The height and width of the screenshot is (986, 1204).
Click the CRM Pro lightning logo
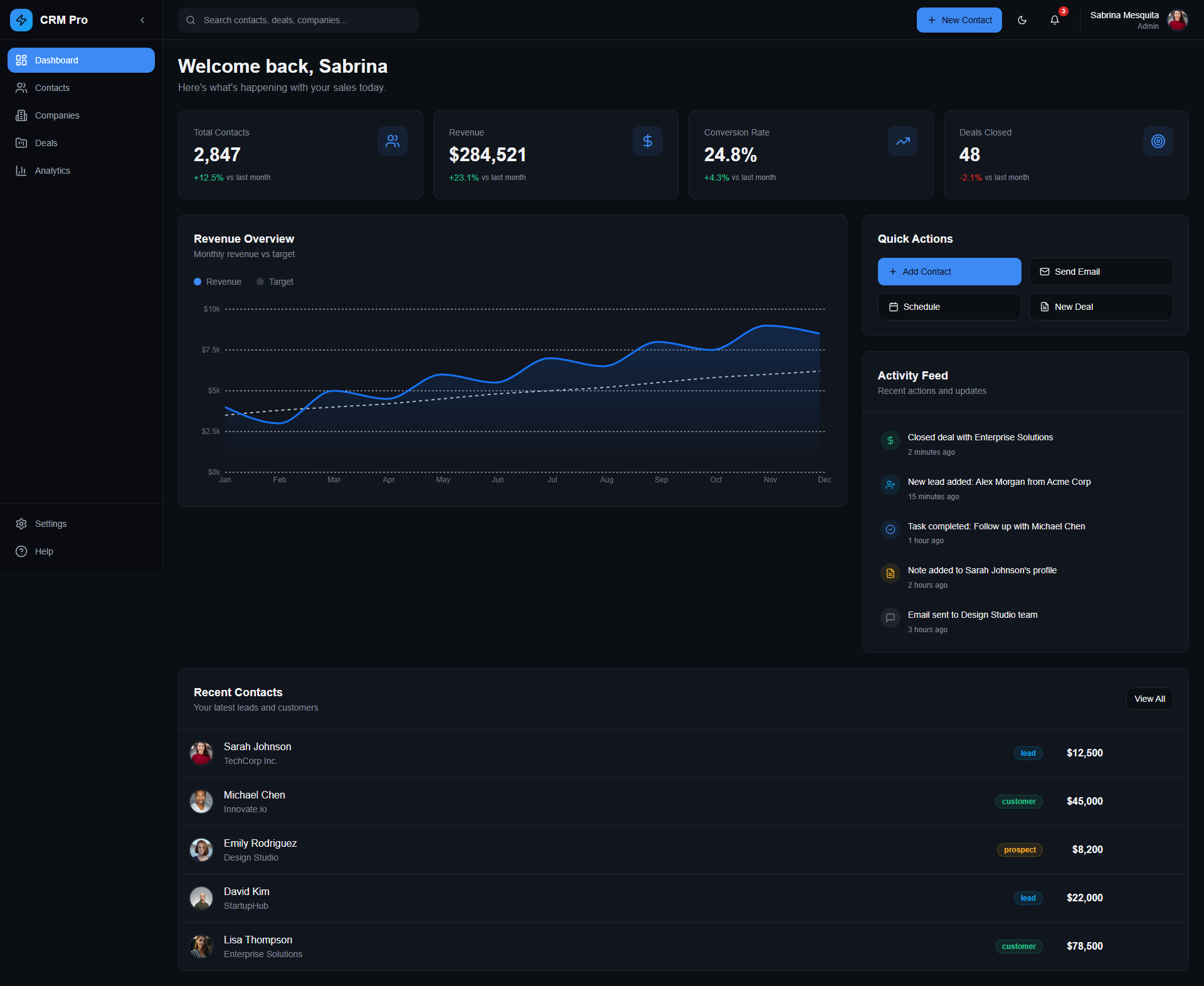[21, 19]
